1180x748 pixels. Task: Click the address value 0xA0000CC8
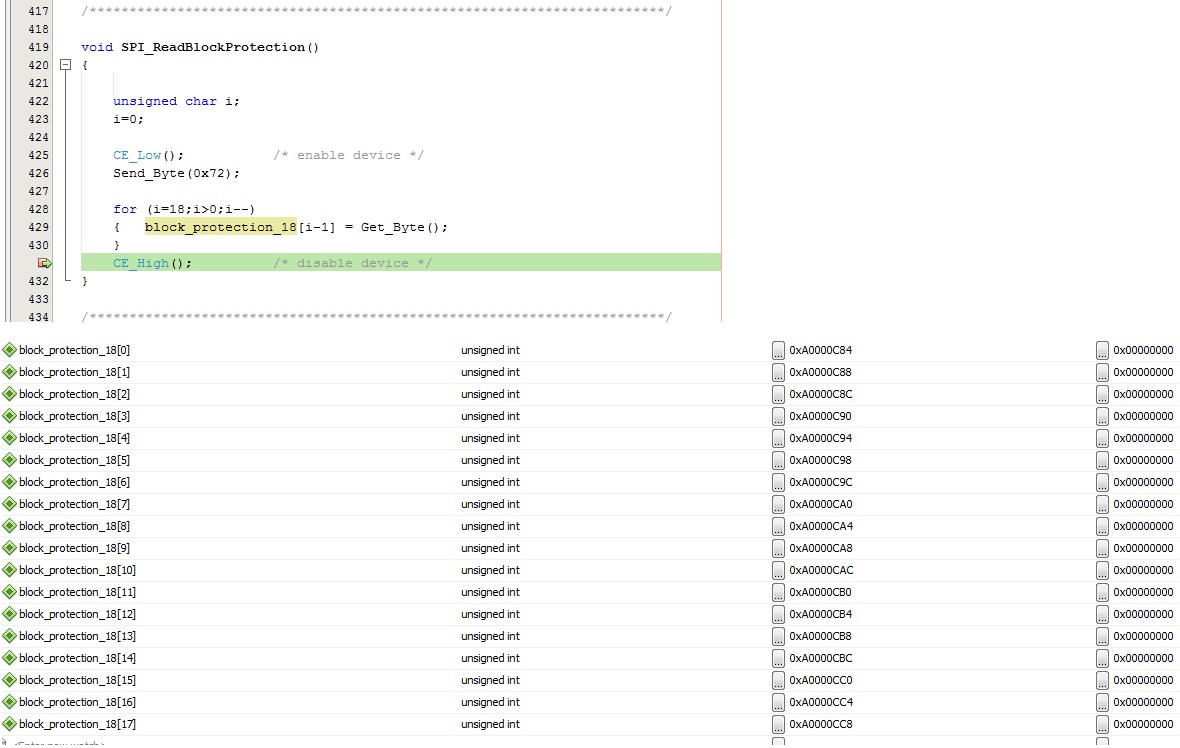tap(820, 724)
